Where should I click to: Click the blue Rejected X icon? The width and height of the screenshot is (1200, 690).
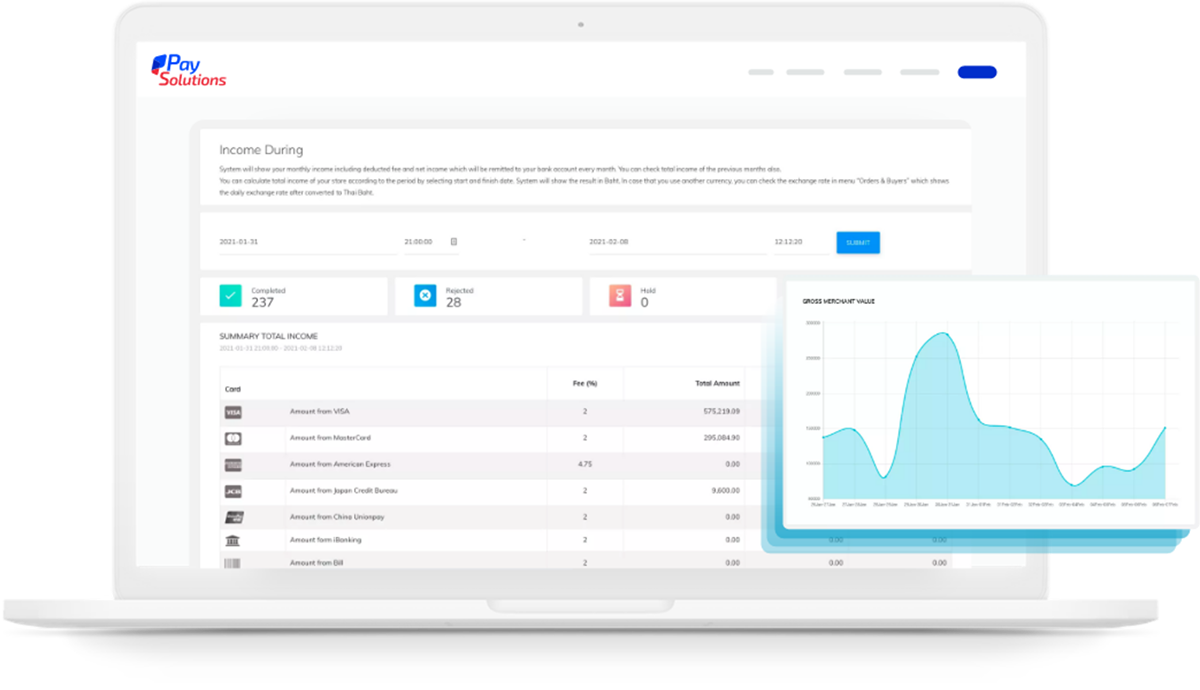point(425,295)
